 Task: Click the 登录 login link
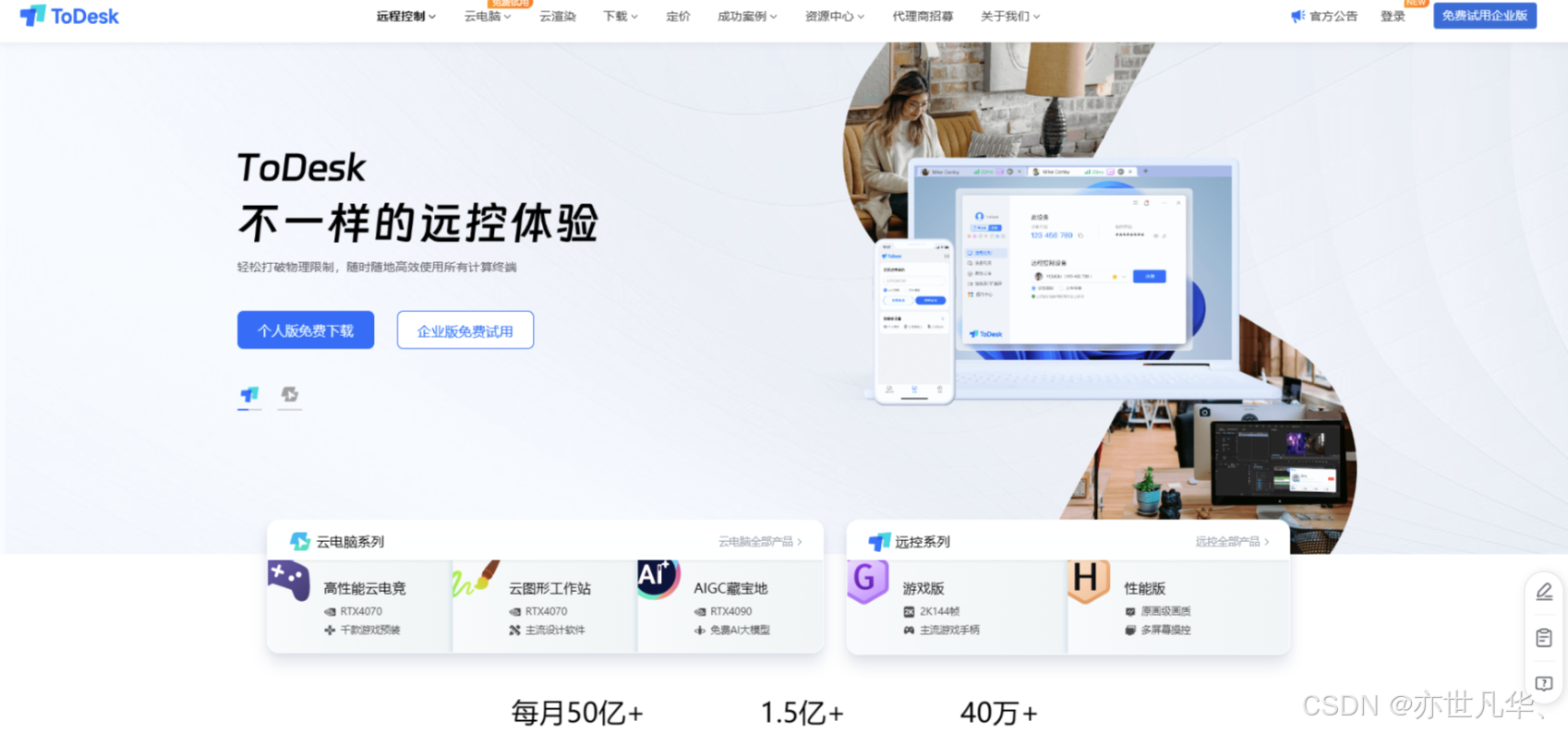pos(1392,16)
